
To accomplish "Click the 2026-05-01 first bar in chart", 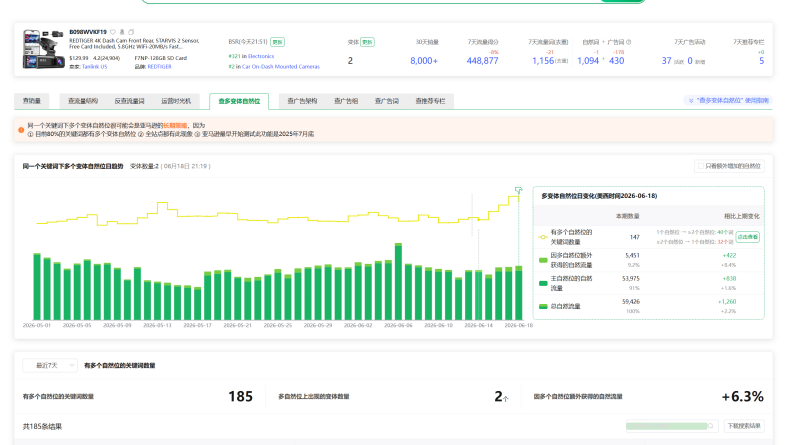I will (x=37, y=286).
